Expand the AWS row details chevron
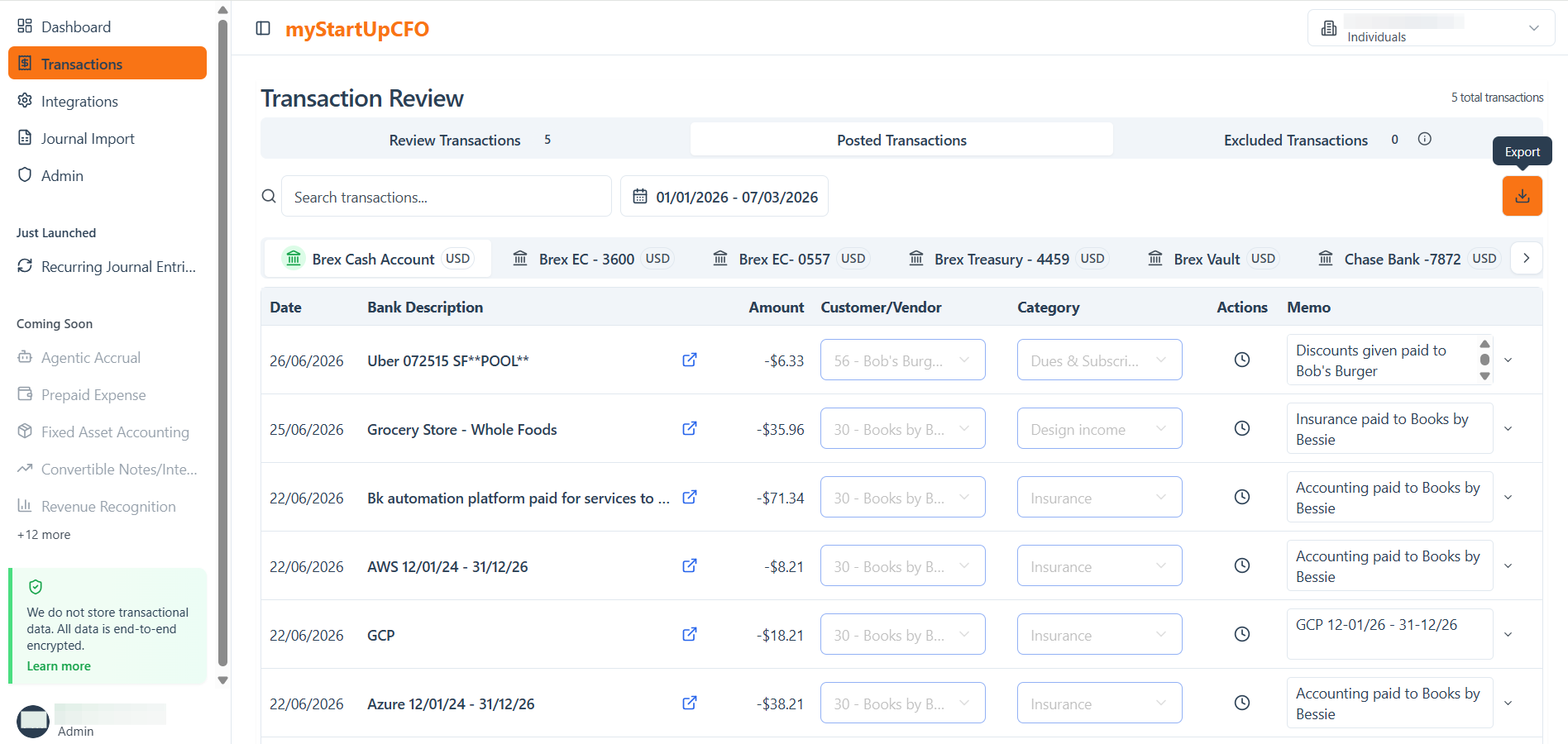The height and width of the screenshot is (744, 1568). pyautogui.click(x=1508, y=565)
